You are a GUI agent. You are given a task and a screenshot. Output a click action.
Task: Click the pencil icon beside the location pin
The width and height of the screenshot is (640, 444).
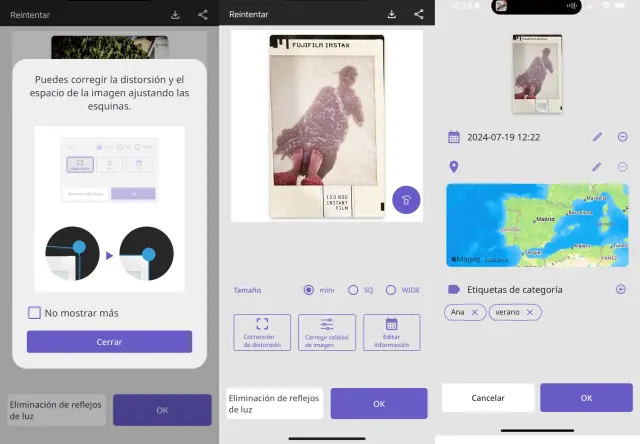(598, 167)
